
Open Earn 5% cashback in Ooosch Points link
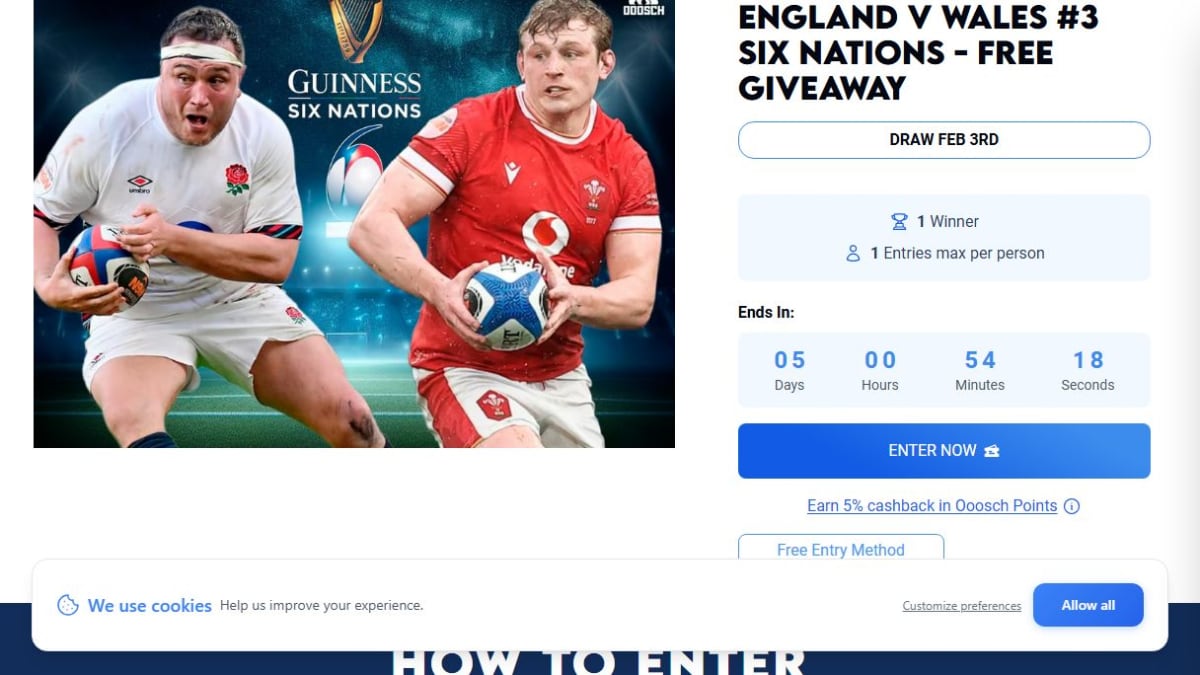point(932,506)
